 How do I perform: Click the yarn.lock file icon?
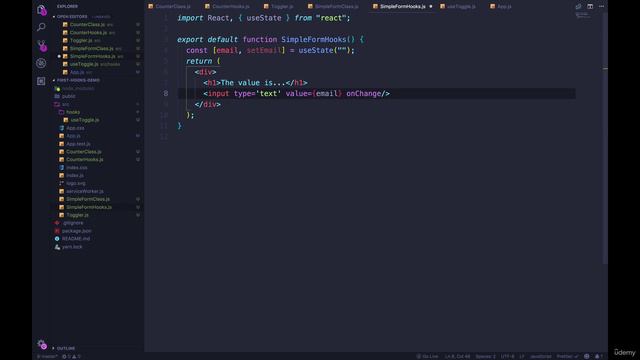click(x=57, y=247)
